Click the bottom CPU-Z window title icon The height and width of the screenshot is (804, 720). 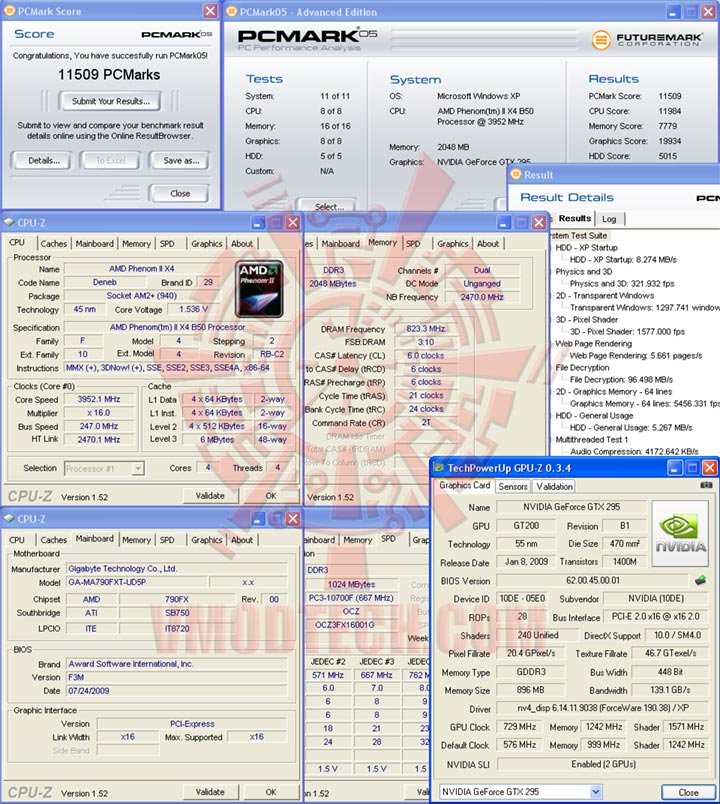[9, 518]
